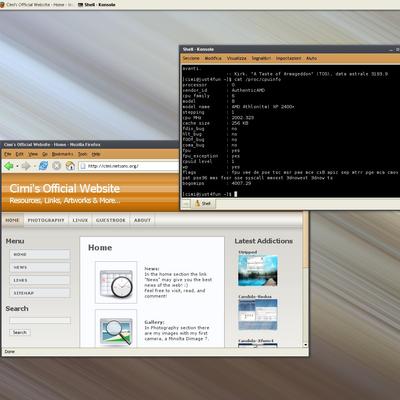Click the Search button under the search field
This screenshot has width=400, height=400.
pyautogui.click(x=20, y=332)
